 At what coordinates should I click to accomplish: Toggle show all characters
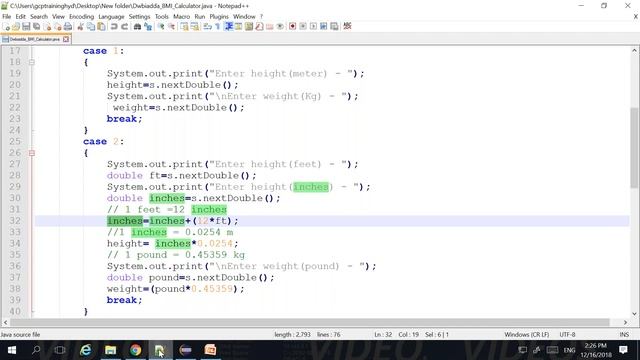pyautogui.click(x=217, y=27)
